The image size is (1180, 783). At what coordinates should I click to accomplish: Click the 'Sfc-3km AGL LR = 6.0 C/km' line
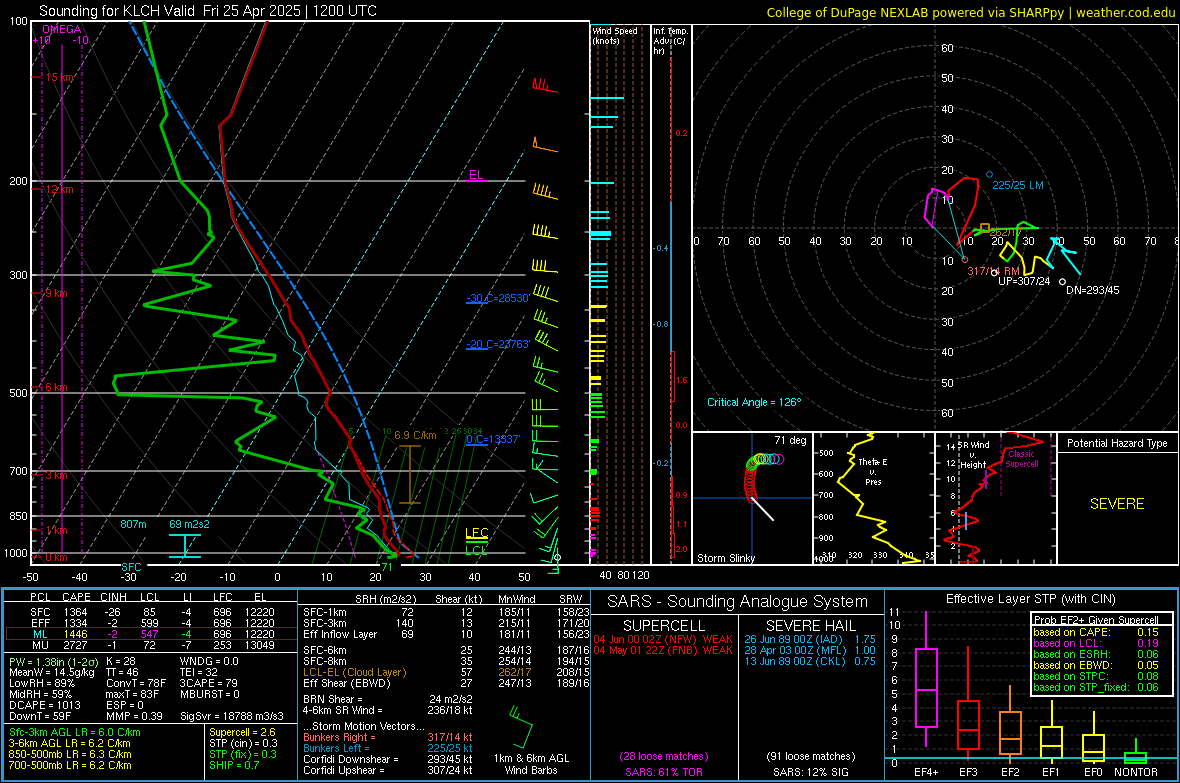point(75,732)
